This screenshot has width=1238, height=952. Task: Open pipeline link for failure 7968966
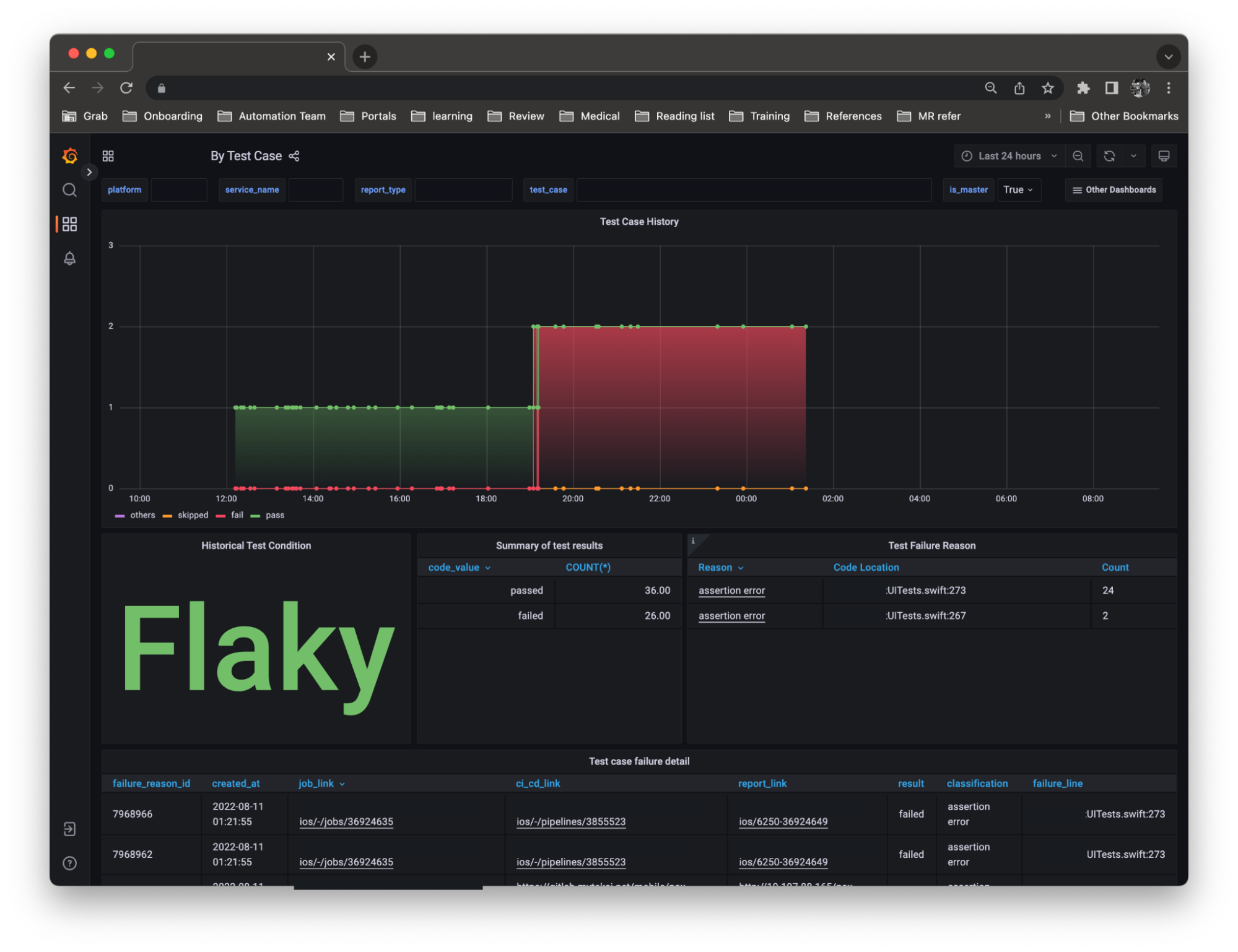571,822
